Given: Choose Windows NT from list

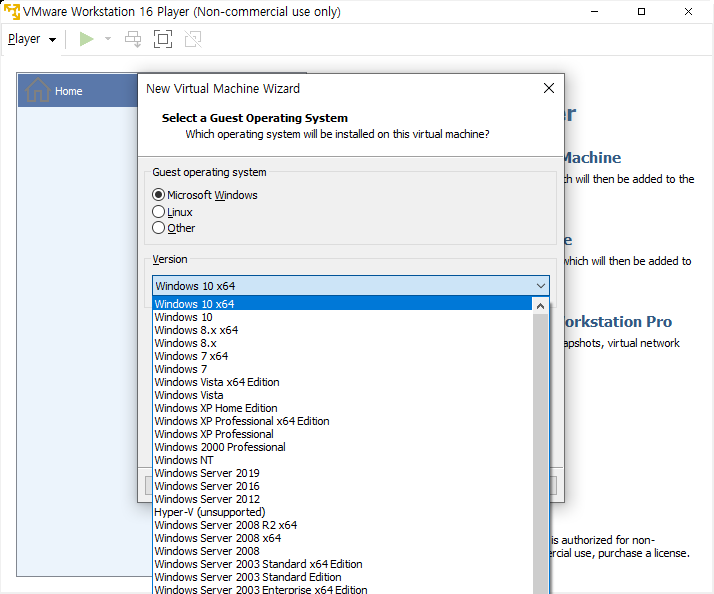Looking at the screenshot, I should (342, 460).
